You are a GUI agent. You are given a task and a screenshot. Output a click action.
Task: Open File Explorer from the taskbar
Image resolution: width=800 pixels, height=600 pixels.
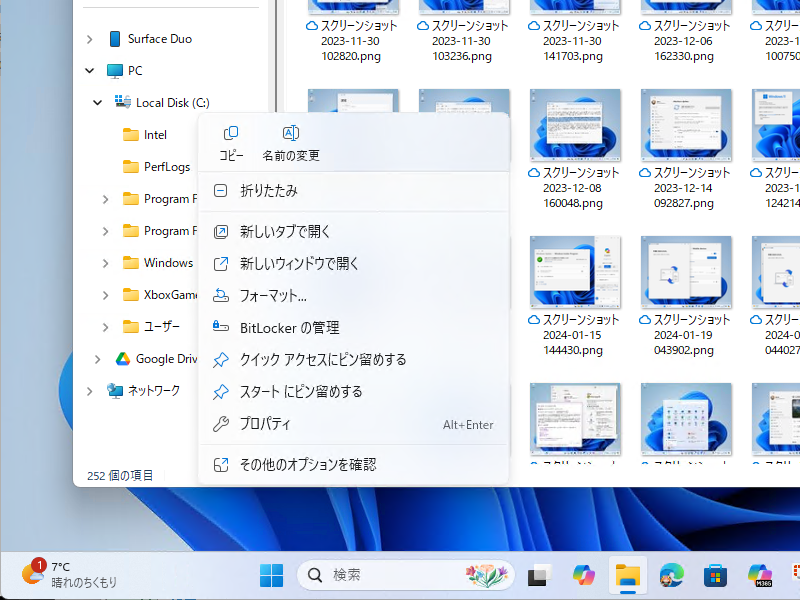click(627, 575)
